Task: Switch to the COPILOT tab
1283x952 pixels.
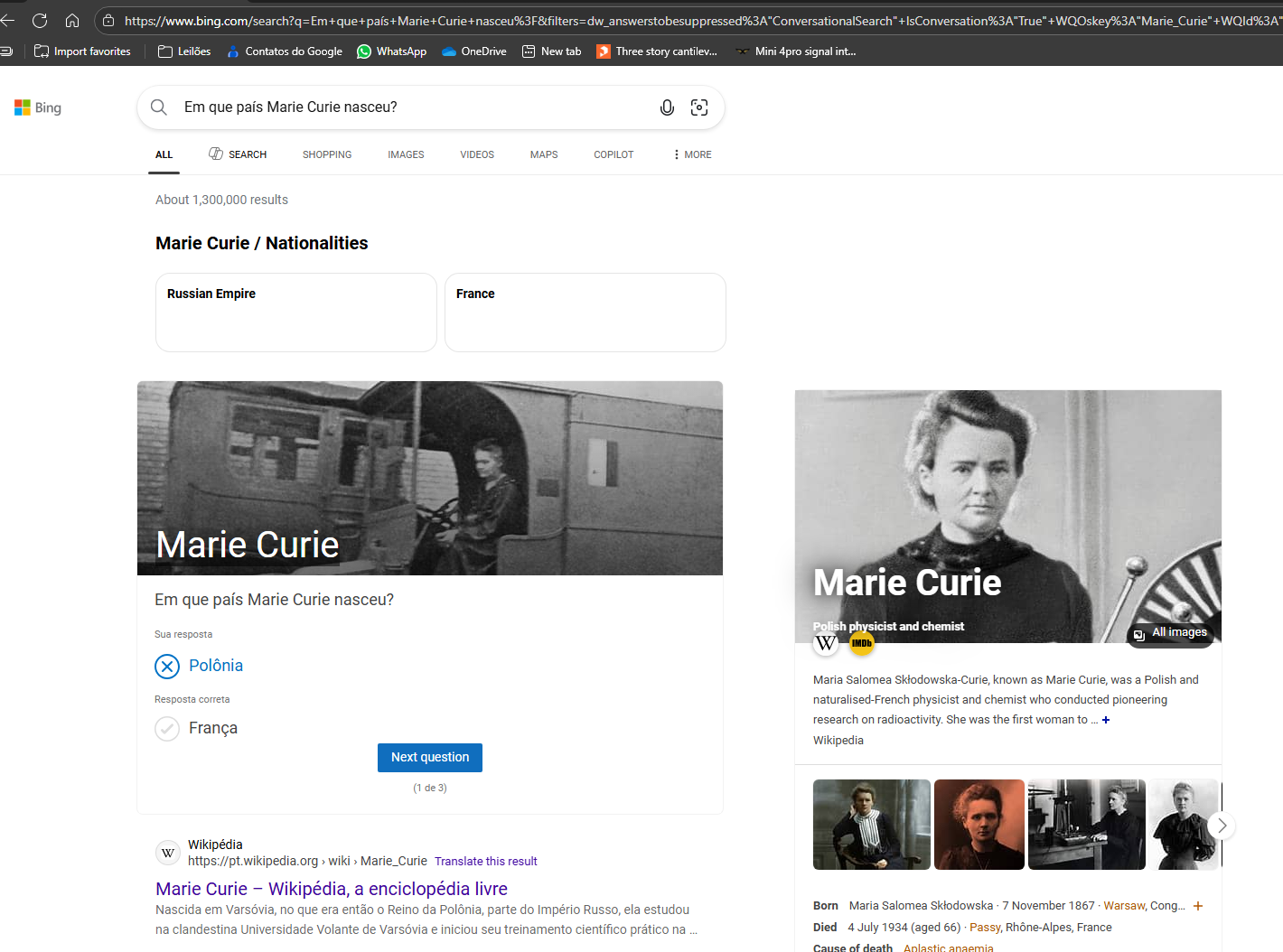Action: [x=613, y=154]
